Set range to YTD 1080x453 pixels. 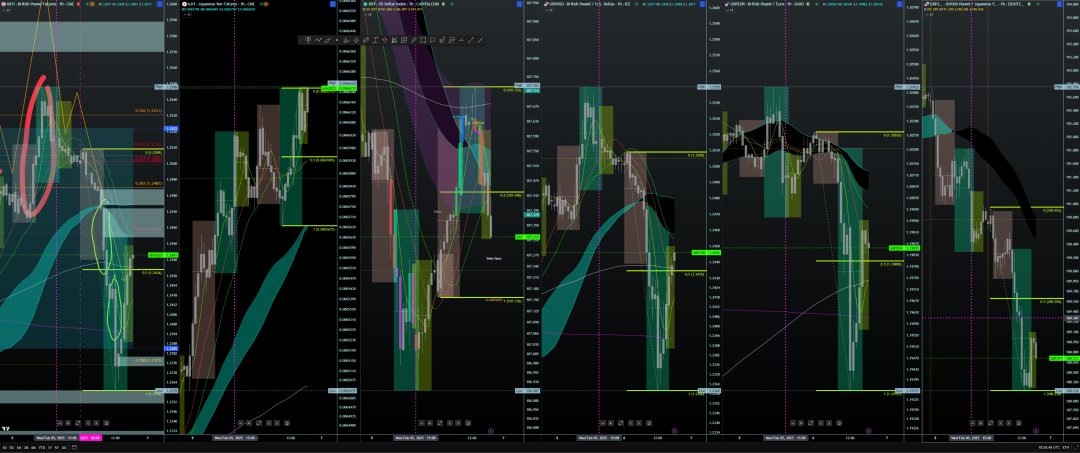(x=42, y=447)
